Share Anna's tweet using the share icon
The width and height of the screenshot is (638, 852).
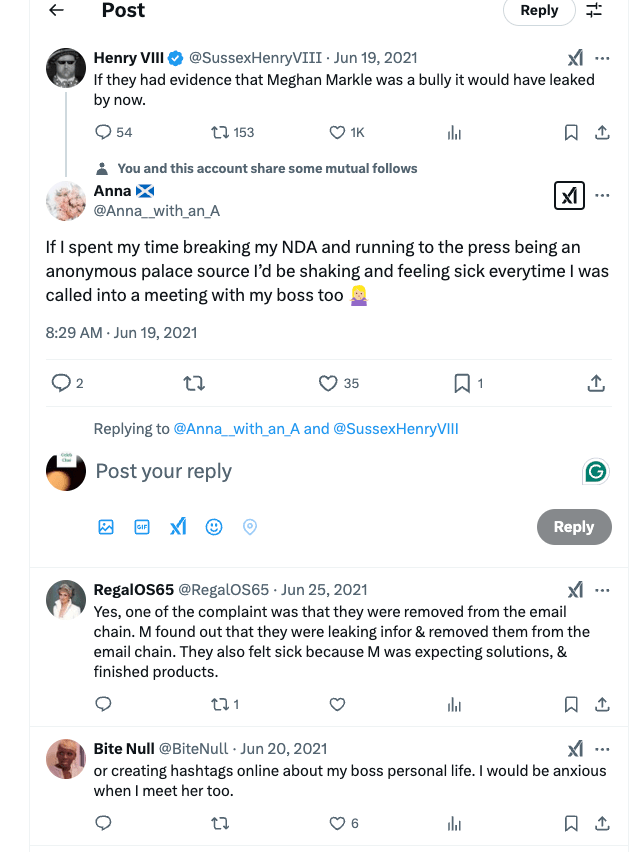(x=596, y=383)
